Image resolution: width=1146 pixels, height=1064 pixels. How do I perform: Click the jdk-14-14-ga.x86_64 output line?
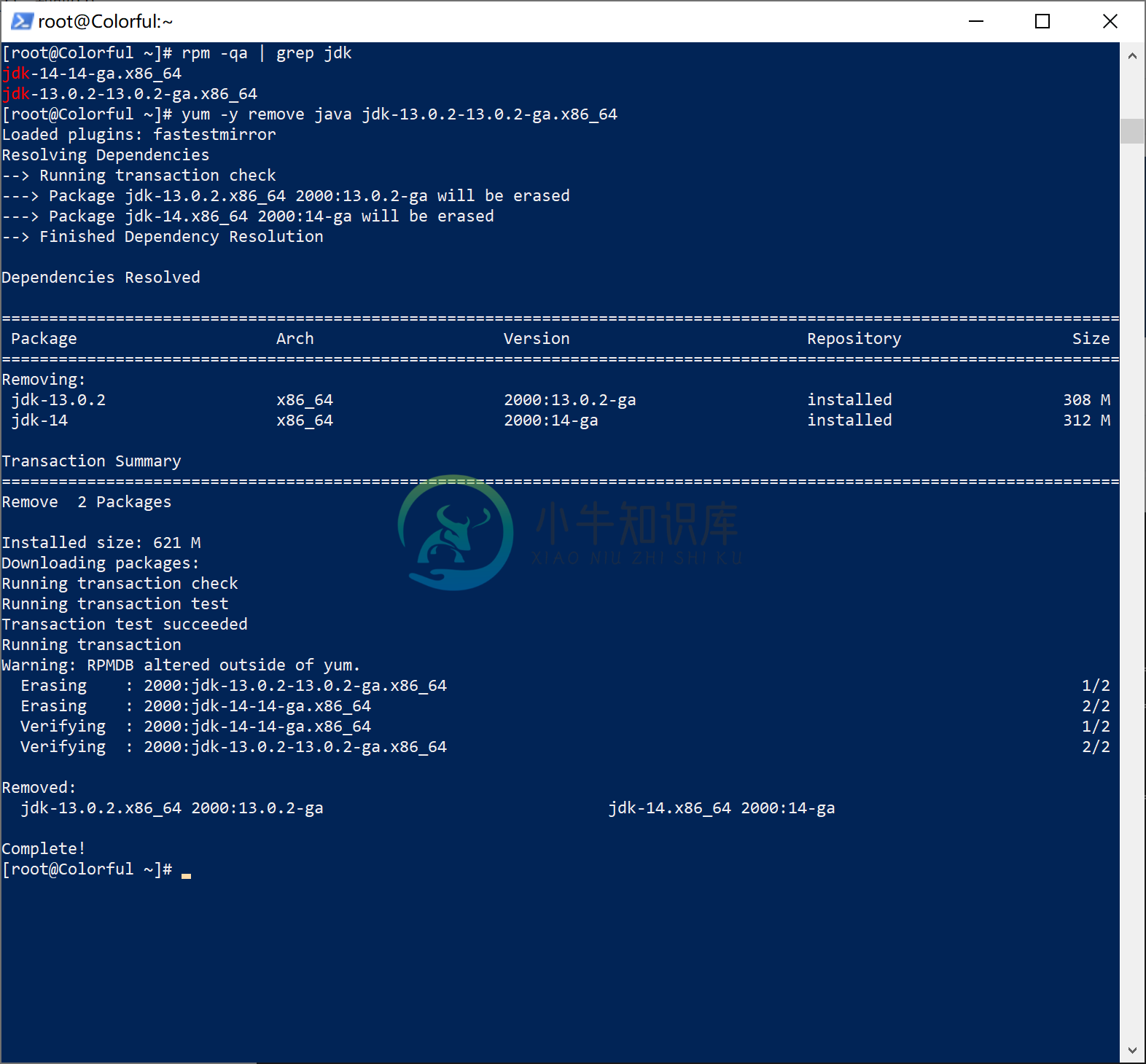[x=92, y=74]
